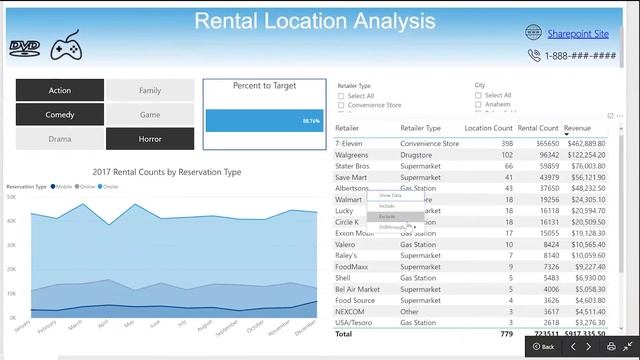Viewport: 640px width, 360px height.
Task: Click the Percent to Target card title
Action: point(264,86)
